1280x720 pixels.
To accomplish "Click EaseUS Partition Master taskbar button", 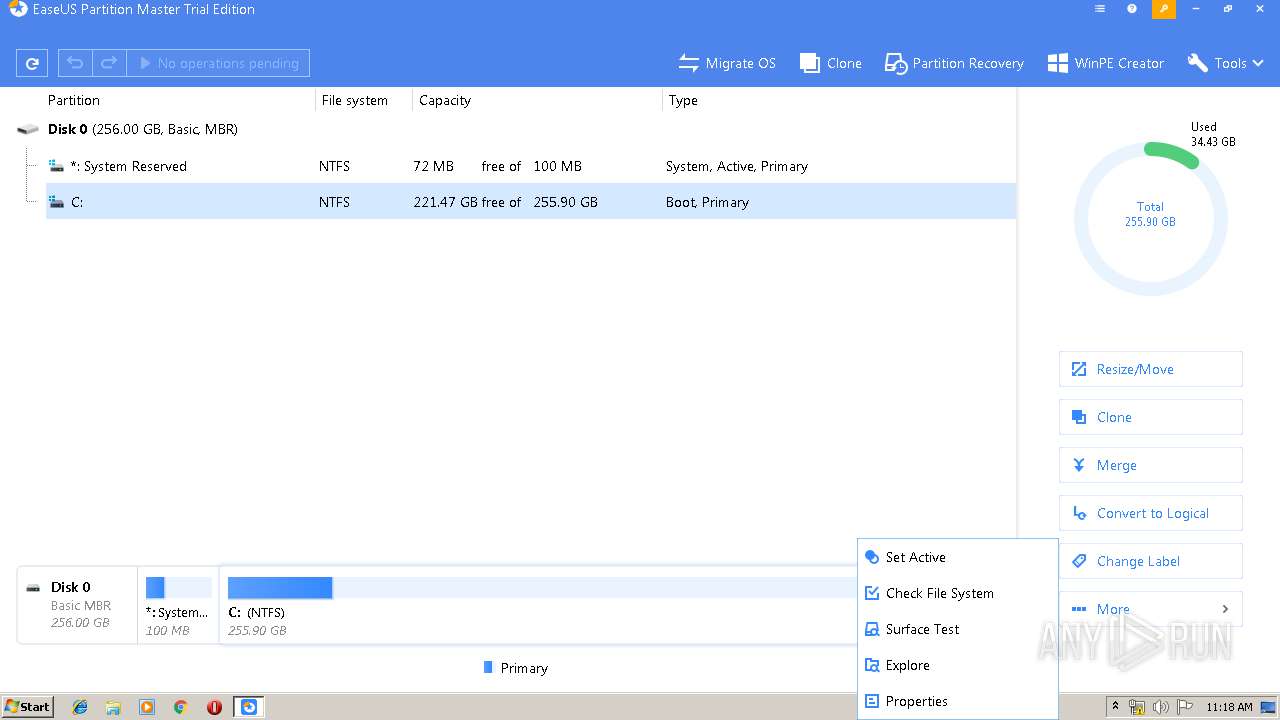I will 249,707.
